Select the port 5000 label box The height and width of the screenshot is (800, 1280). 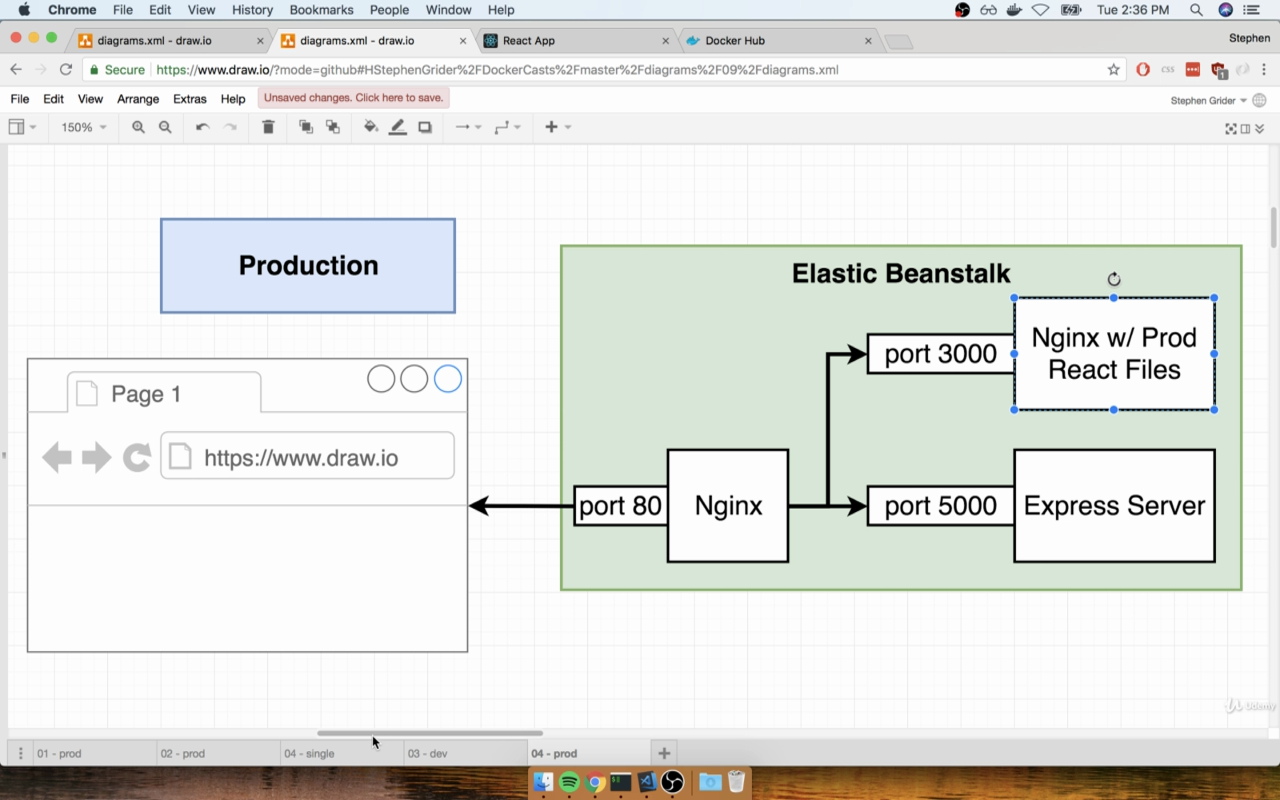tap(940, 506)
